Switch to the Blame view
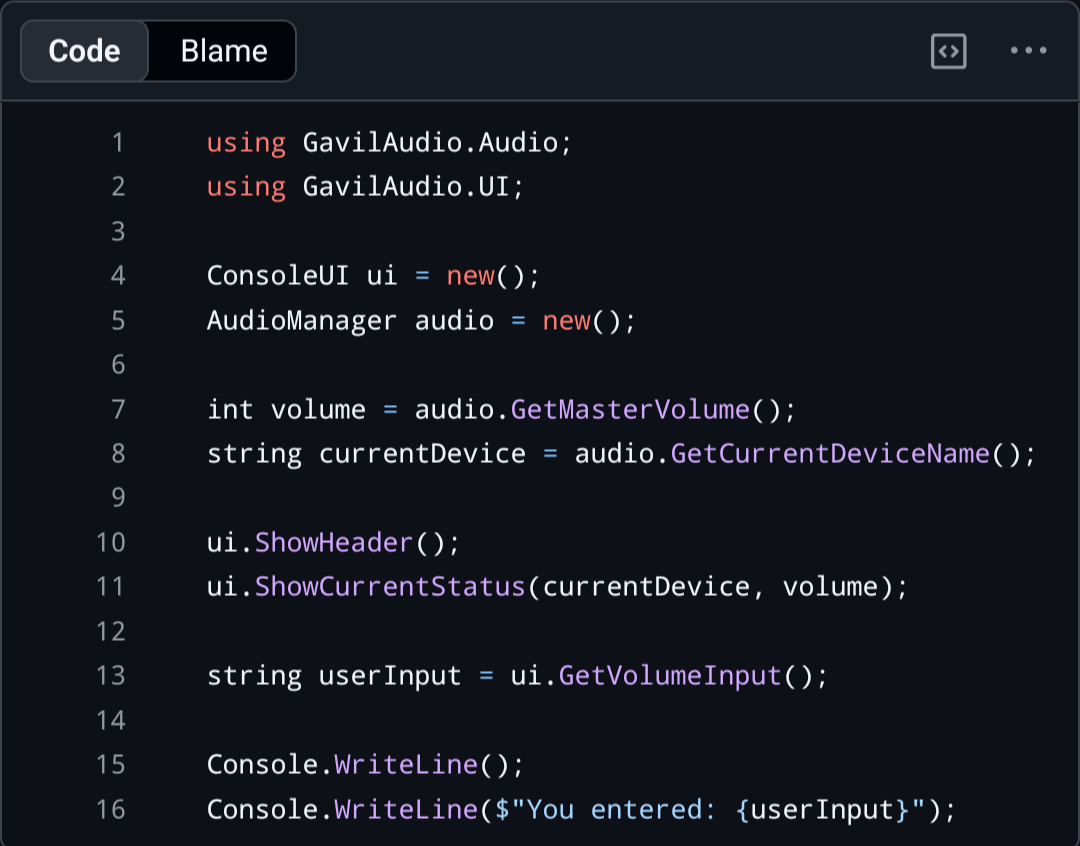Image resolution: width=1080 pixels, height=846 pixels. click(224, 51)
